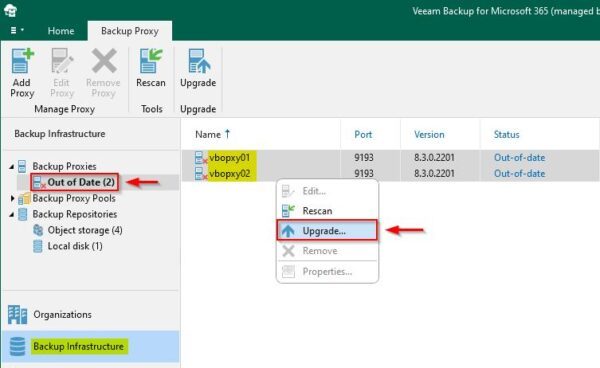Select Local disk (1) tree item
600x368 pixels.
click(x=75, y=246)
